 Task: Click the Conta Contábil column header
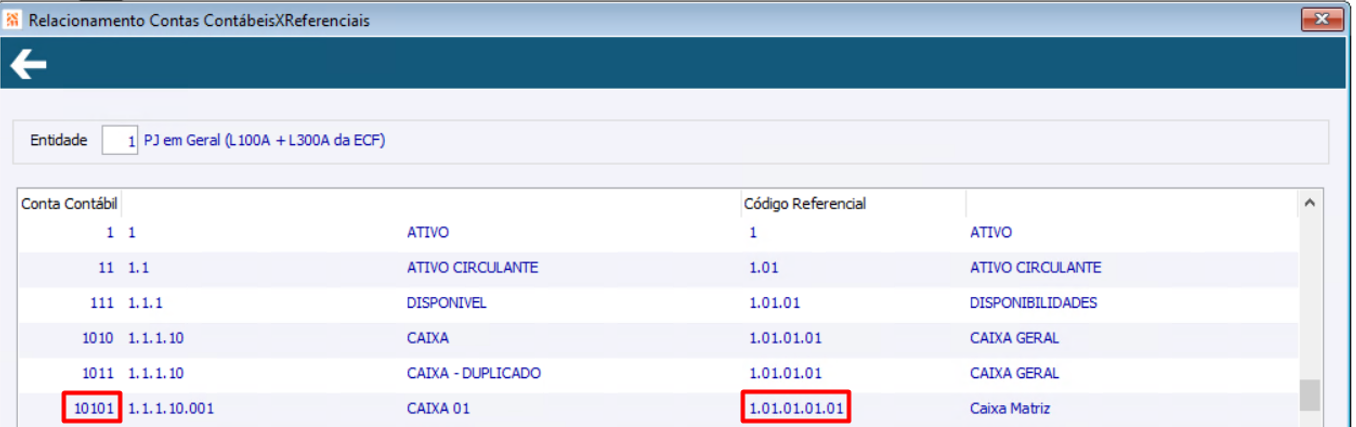[70, 203]
